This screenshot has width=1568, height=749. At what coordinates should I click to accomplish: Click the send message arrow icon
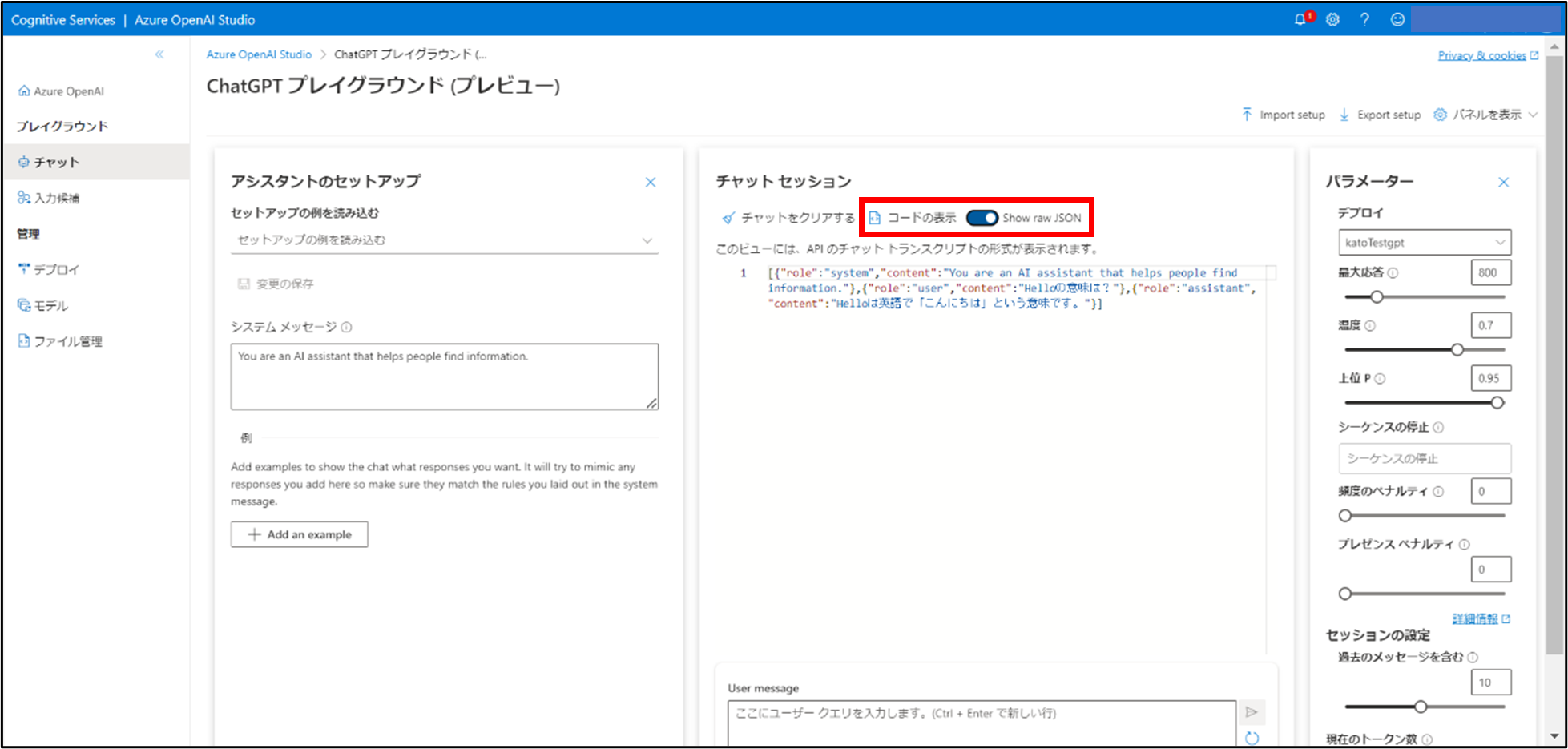click(1252, 711)
